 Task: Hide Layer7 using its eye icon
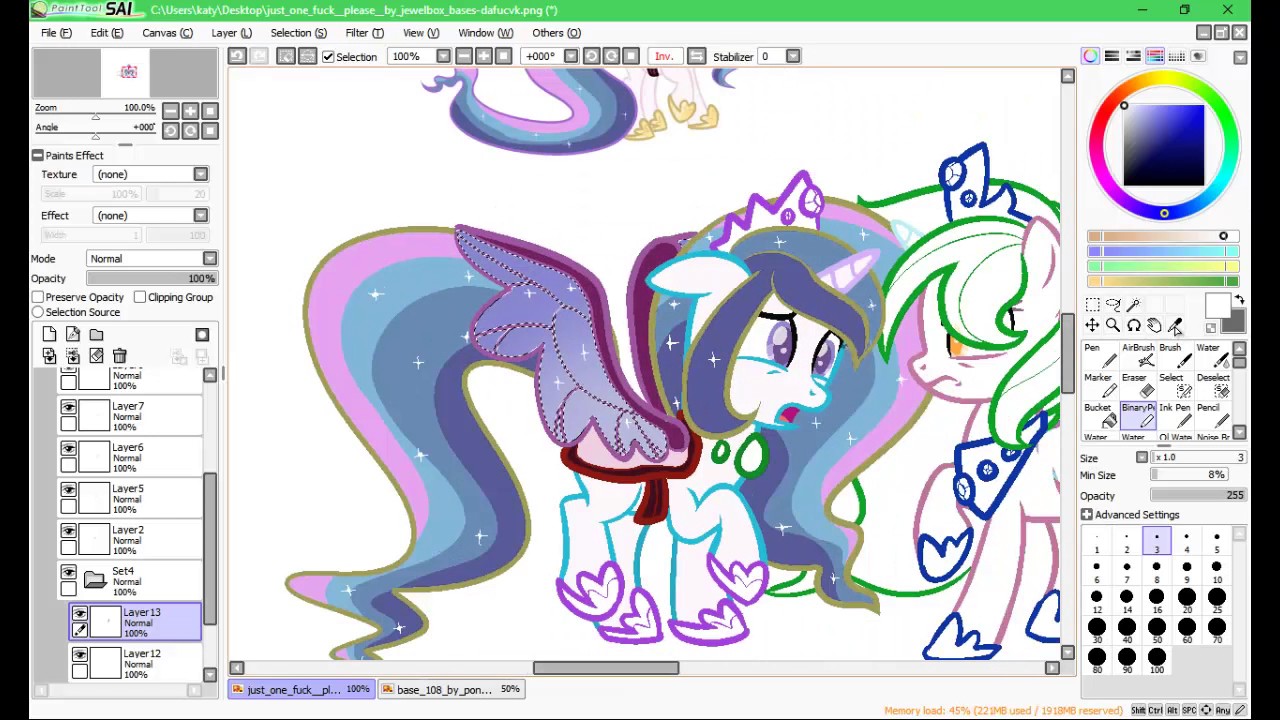click(x=68, y=407)
